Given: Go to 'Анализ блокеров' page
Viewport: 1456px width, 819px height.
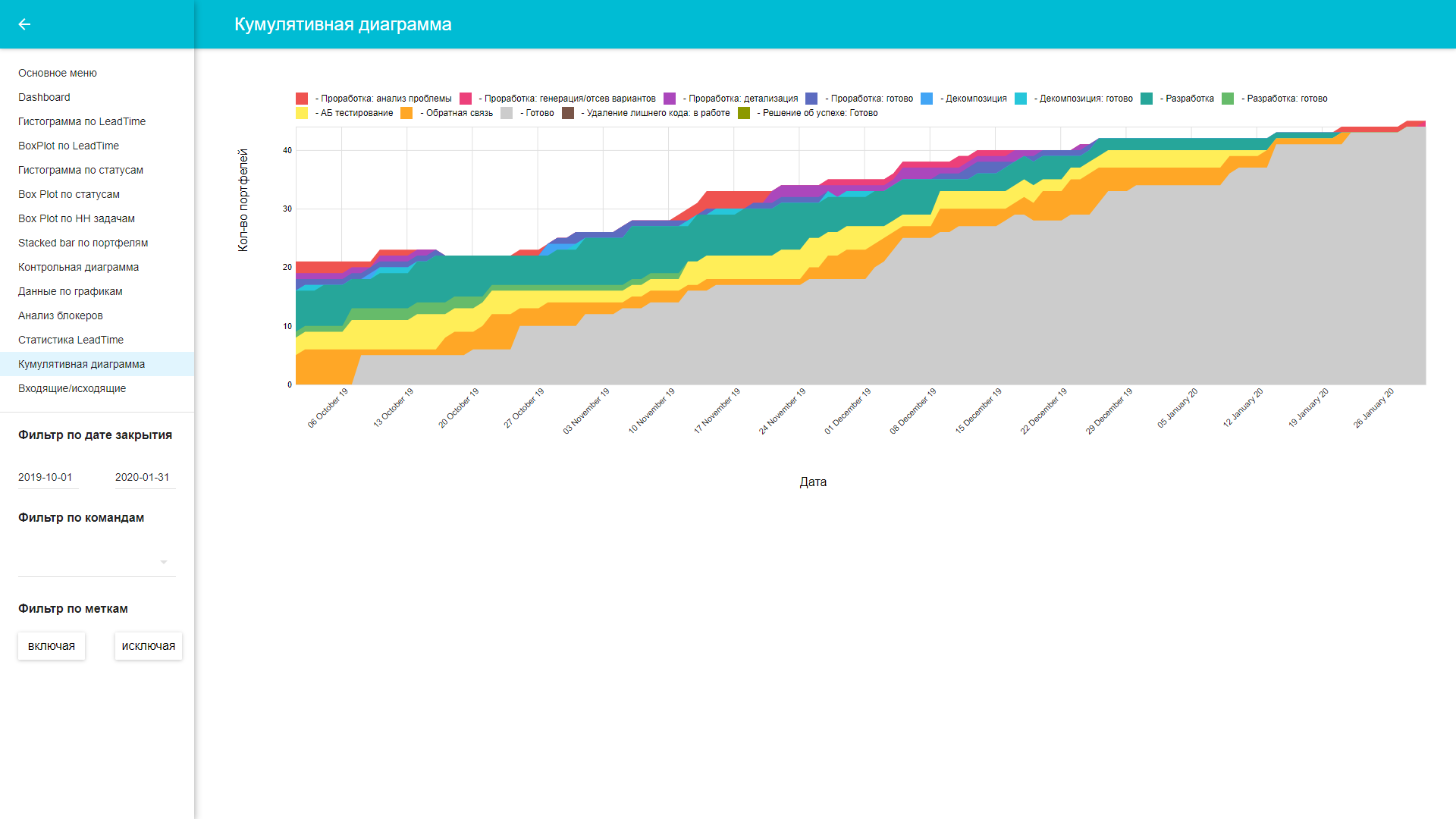Looking at the screenshot, I should point(61,315).
